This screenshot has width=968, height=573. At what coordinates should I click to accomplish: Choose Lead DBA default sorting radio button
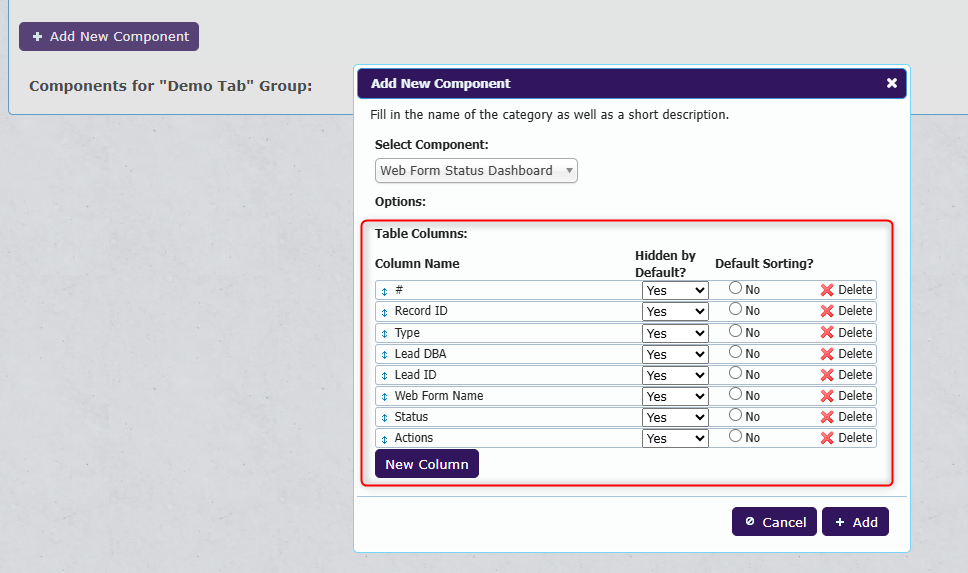click(x=735, y=352)
